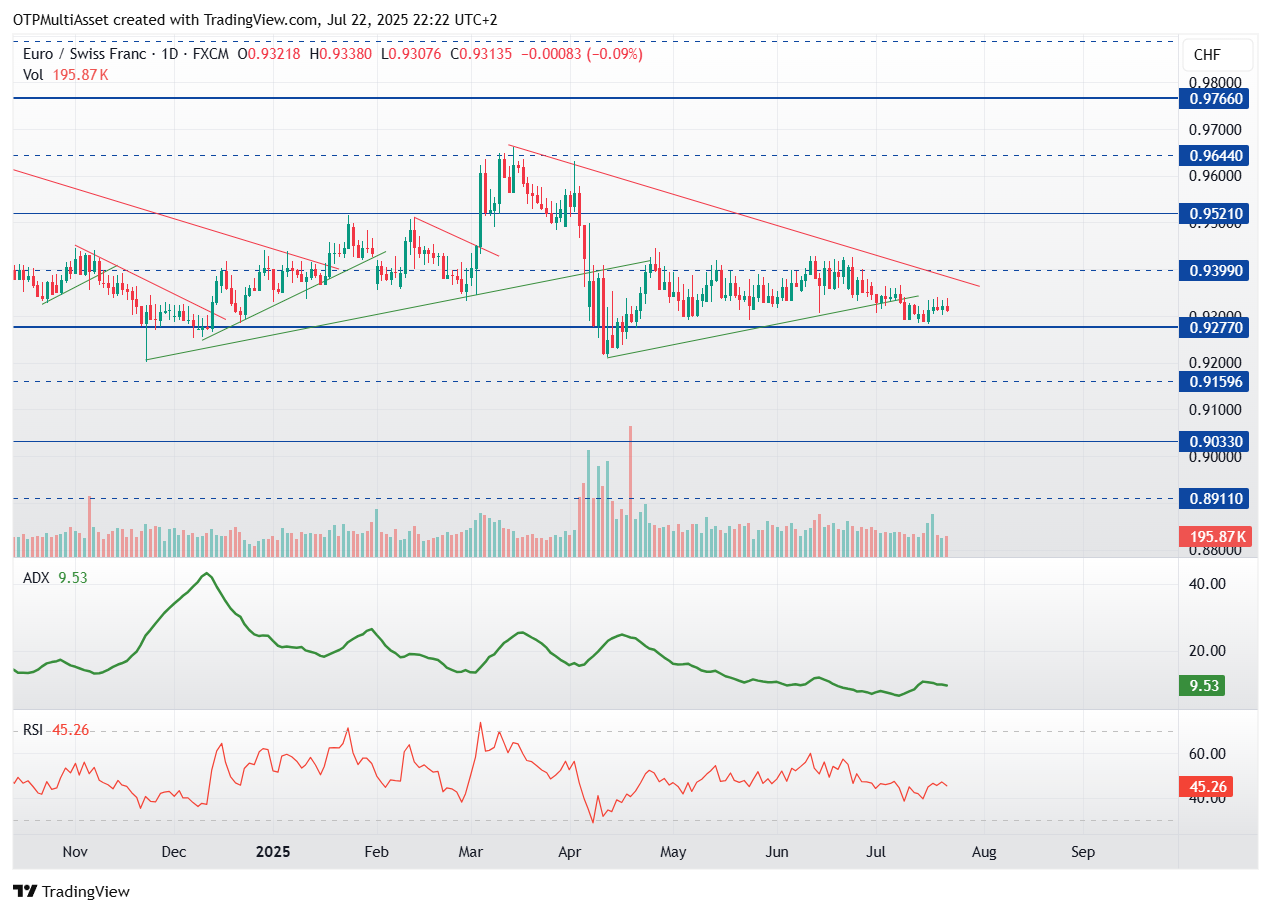This screenshot has height=913, width=1271.
Task: Select the 0.89110 price level label
Action: tap(1215, 498)
